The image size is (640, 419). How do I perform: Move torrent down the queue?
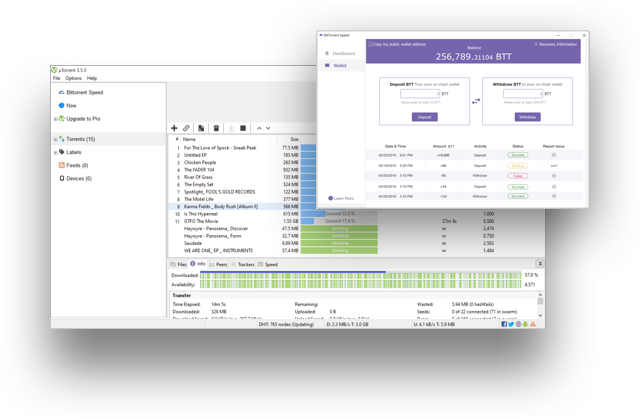coord(268,128)
